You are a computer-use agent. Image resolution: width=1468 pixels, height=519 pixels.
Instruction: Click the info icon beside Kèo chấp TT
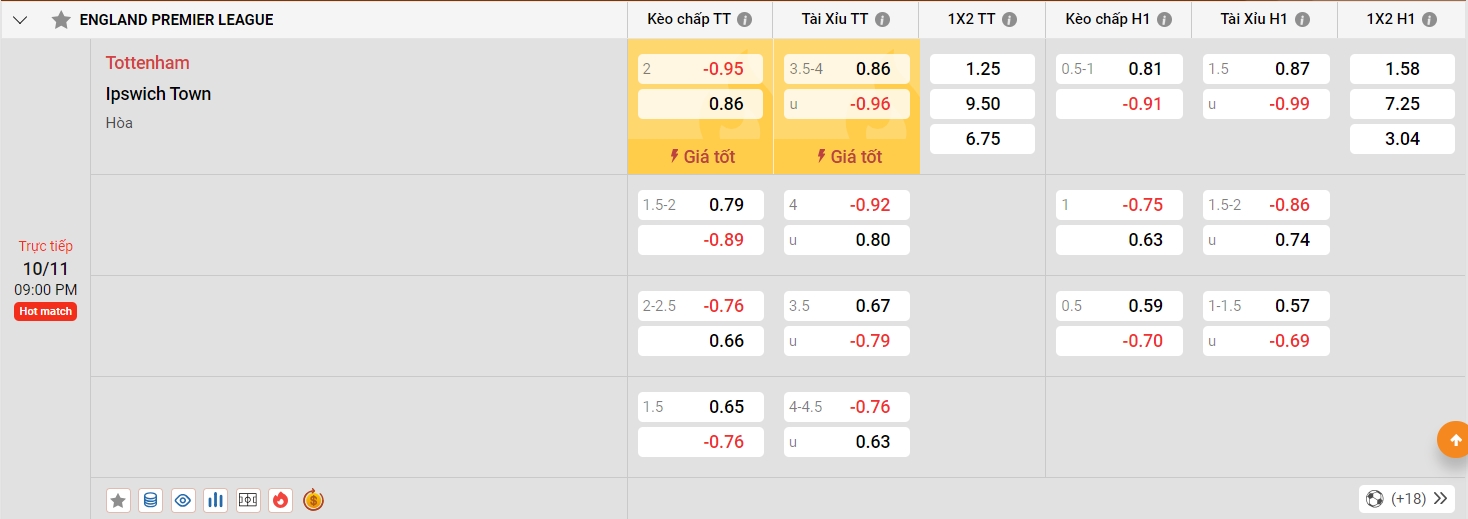(745, 20)
